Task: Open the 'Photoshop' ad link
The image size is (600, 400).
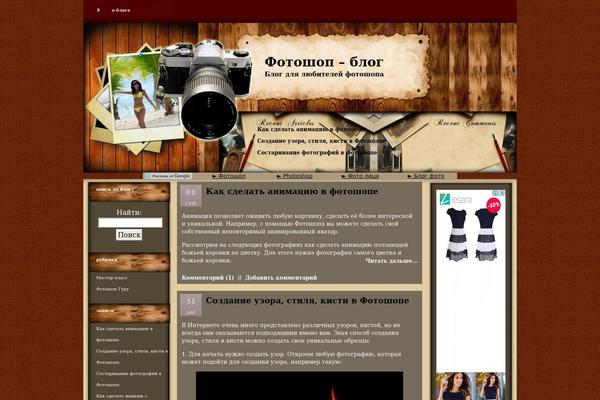Action: [295, 176]
